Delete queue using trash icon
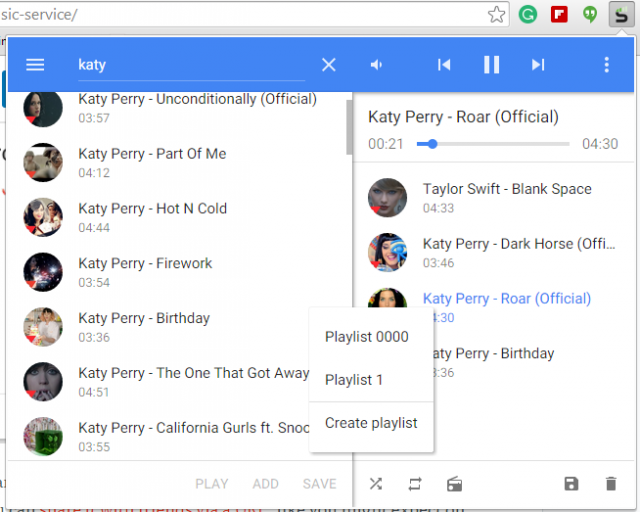Image resolution: width=640 pixels, height=512 pixels. click(x=611, y=484)
